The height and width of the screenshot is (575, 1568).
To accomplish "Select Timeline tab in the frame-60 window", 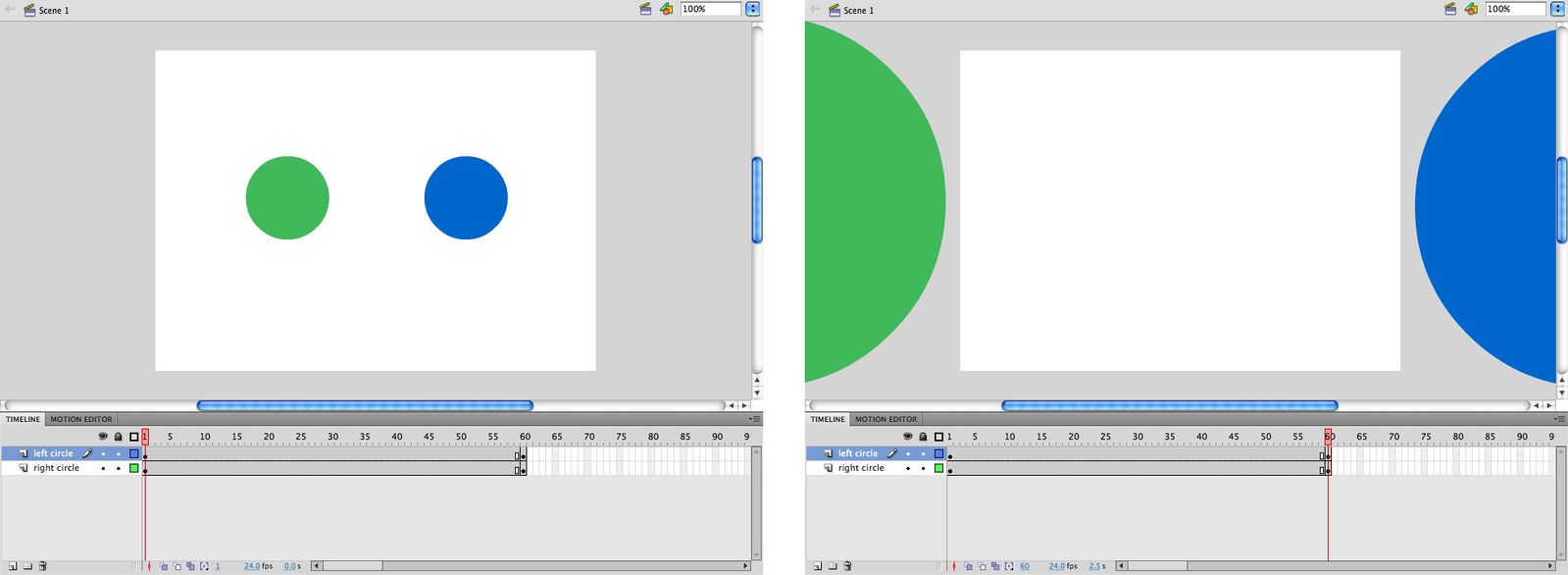I will pyautogui.click(x=828, y=419).
